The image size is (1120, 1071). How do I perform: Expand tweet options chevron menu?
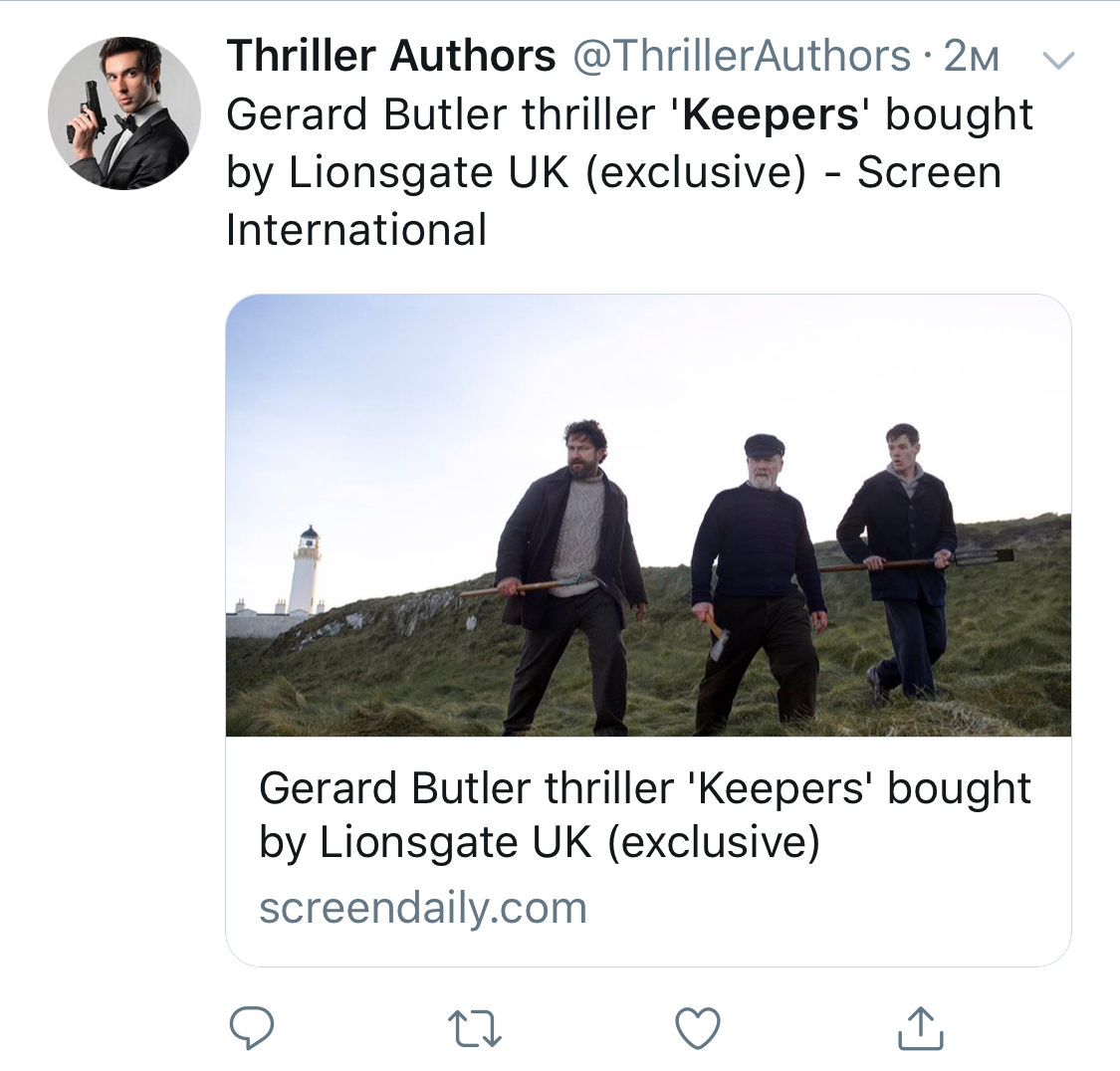click(x=1057, y=61)
